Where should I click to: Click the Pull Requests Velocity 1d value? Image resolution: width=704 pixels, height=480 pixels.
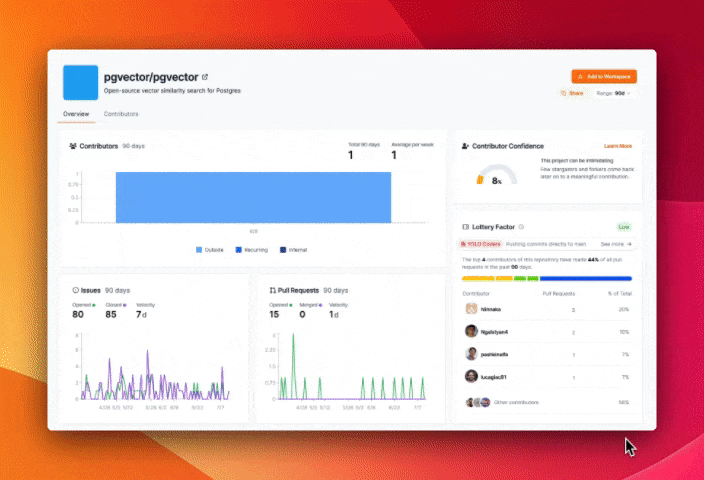point(333,314)
